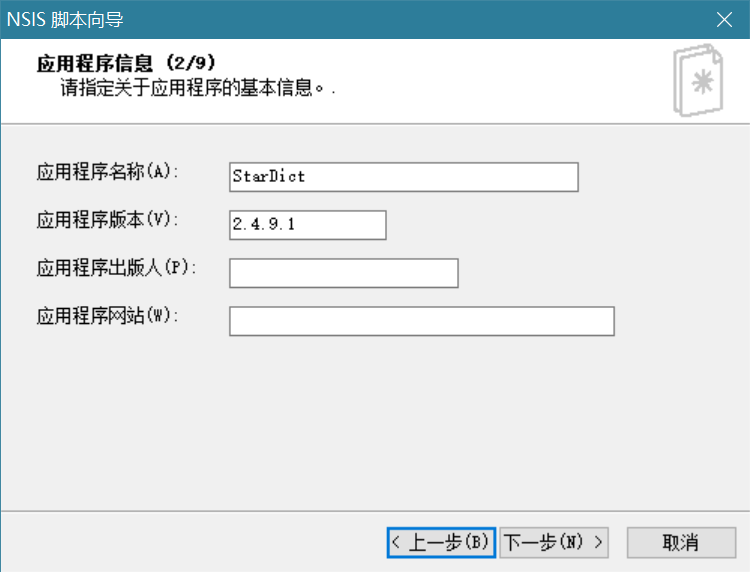750x572 pixels.
Task: Click the empty gray area below the website field
Action: click(x=375, y=420)
